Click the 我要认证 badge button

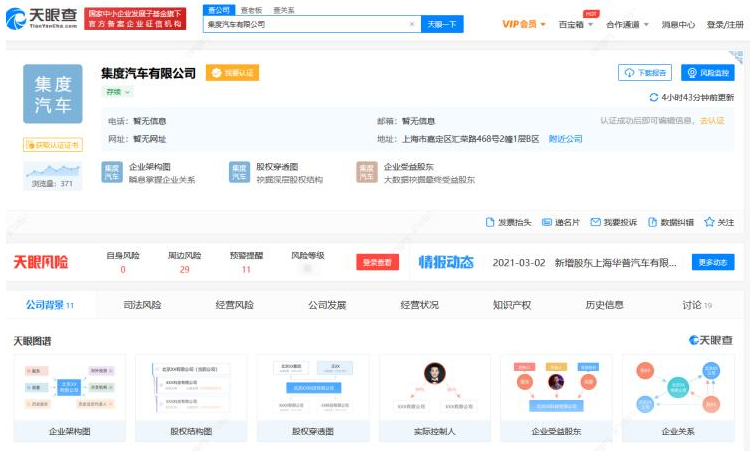[232, 73]
